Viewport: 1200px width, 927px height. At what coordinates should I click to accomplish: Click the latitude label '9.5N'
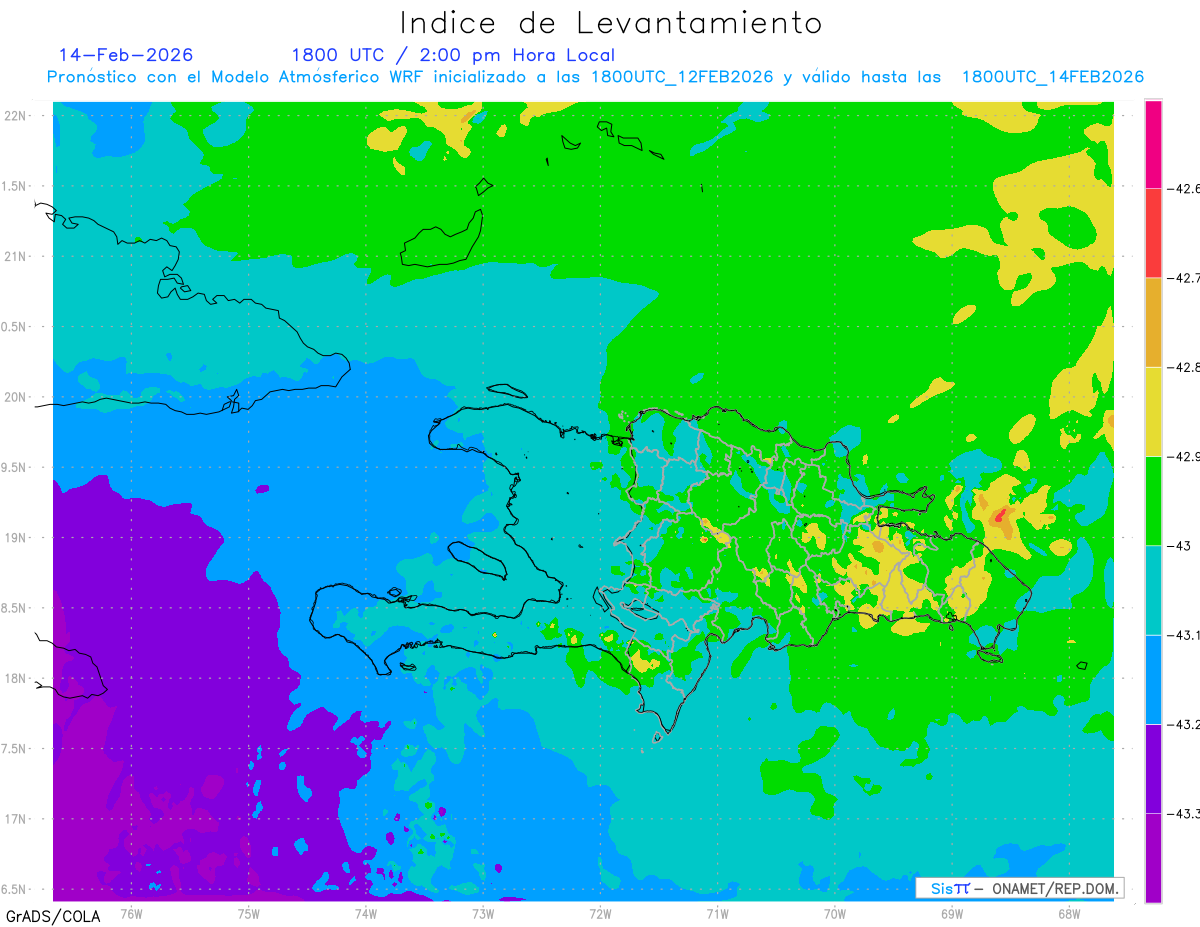pos(15,467)
